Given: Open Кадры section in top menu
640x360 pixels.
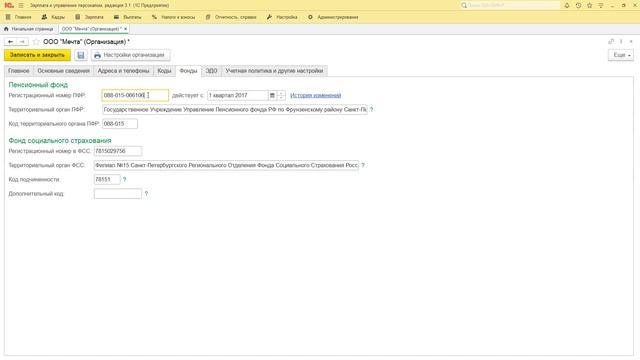Looking at the screenshot, I should [53, 17].
